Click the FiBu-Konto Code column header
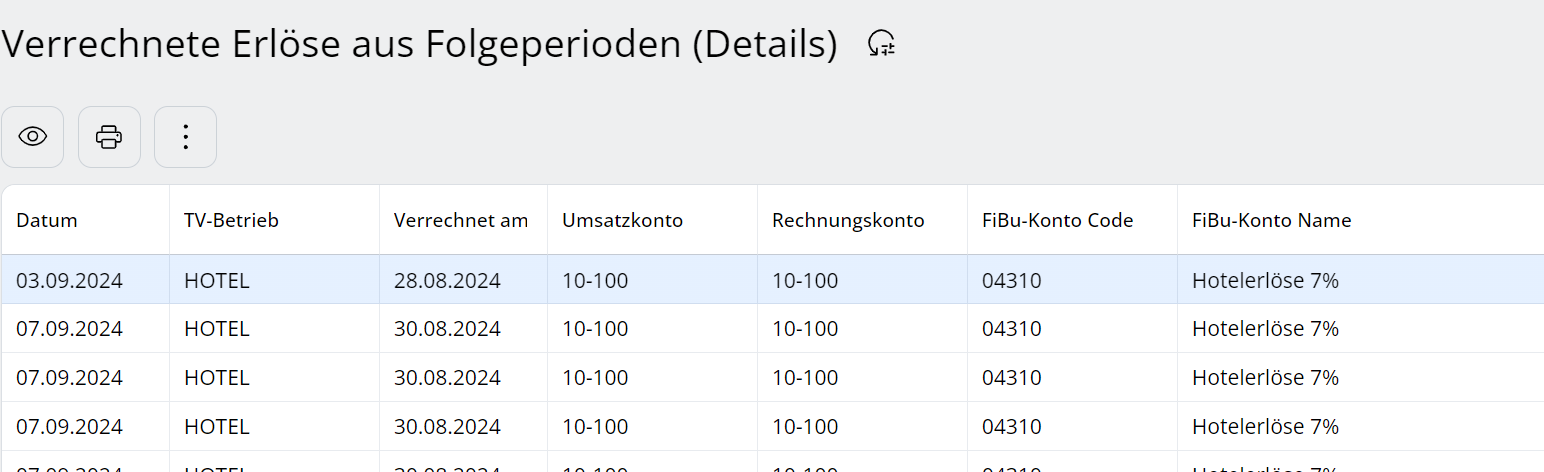 (x=1057, y=221)
